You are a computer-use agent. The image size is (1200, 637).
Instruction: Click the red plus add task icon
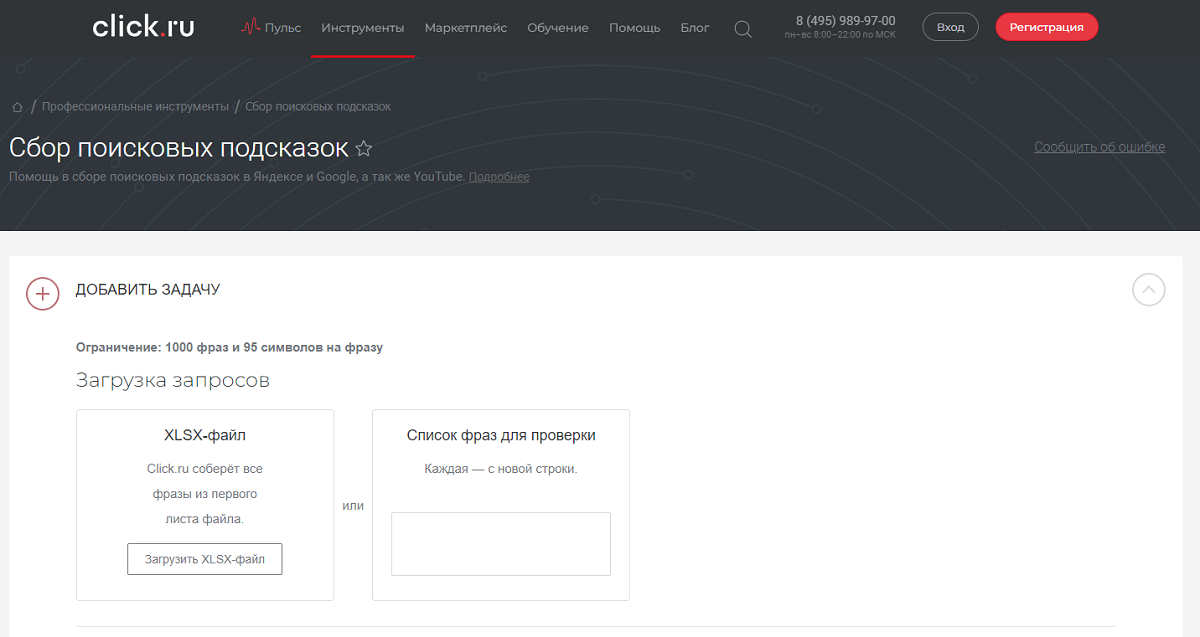coord(43,293)
